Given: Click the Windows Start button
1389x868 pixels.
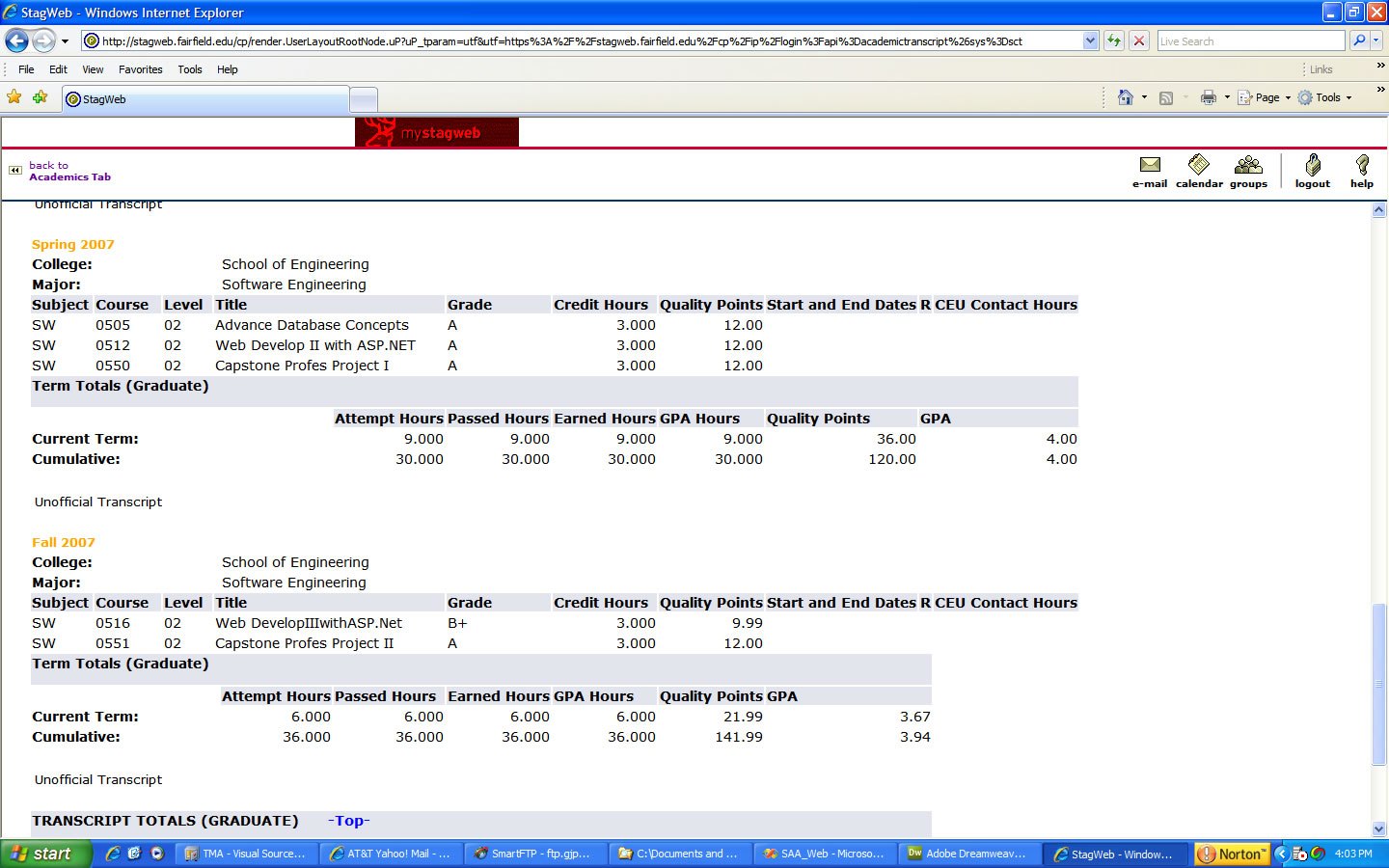Looking at the screenshot, I should [x=44, y=854].
